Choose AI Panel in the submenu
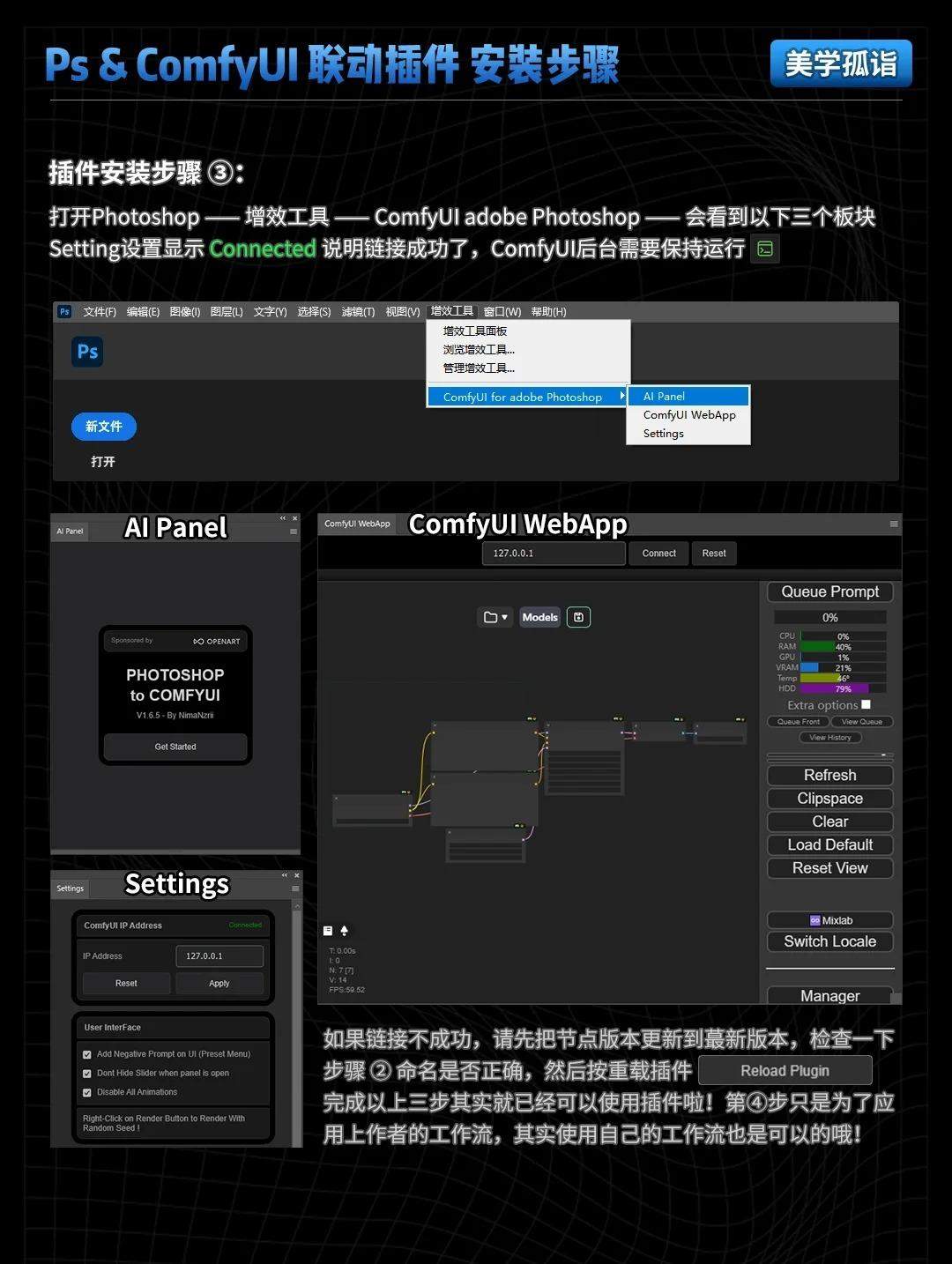Viewport: 952px width, 1264px height. [688, 397]
